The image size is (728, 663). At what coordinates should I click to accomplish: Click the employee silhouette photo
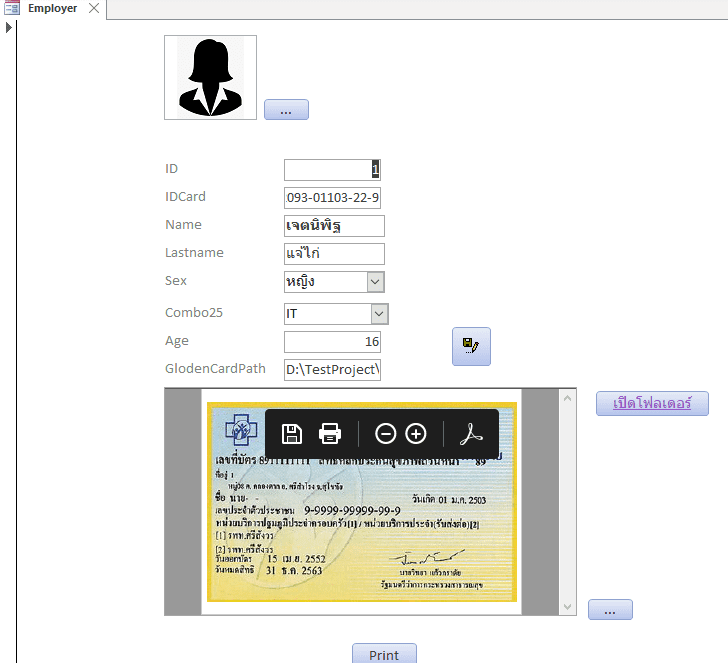(210, 78)
